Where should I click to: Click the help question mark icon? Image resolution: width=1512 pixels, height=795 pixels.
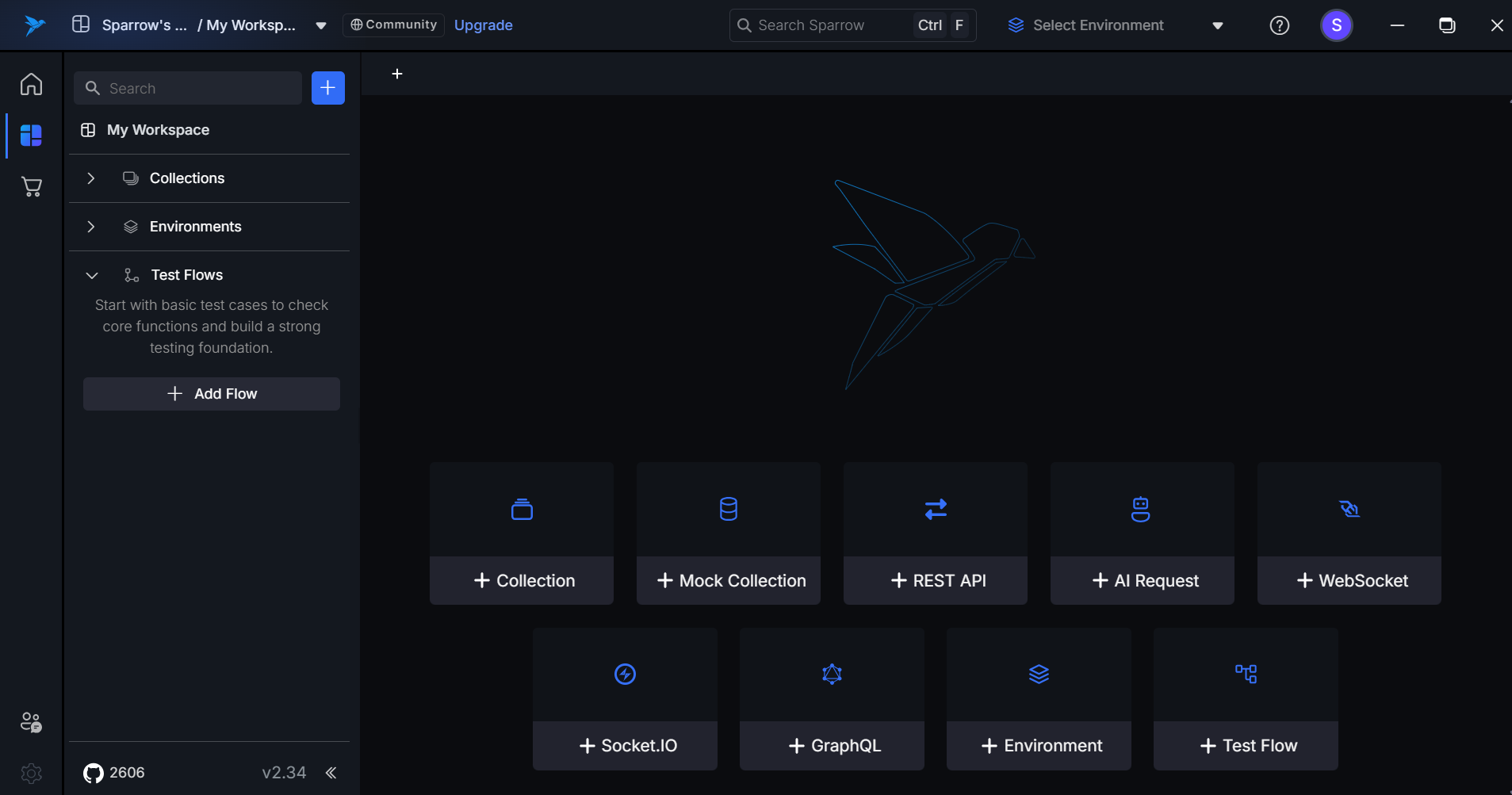coord(1279,25)
